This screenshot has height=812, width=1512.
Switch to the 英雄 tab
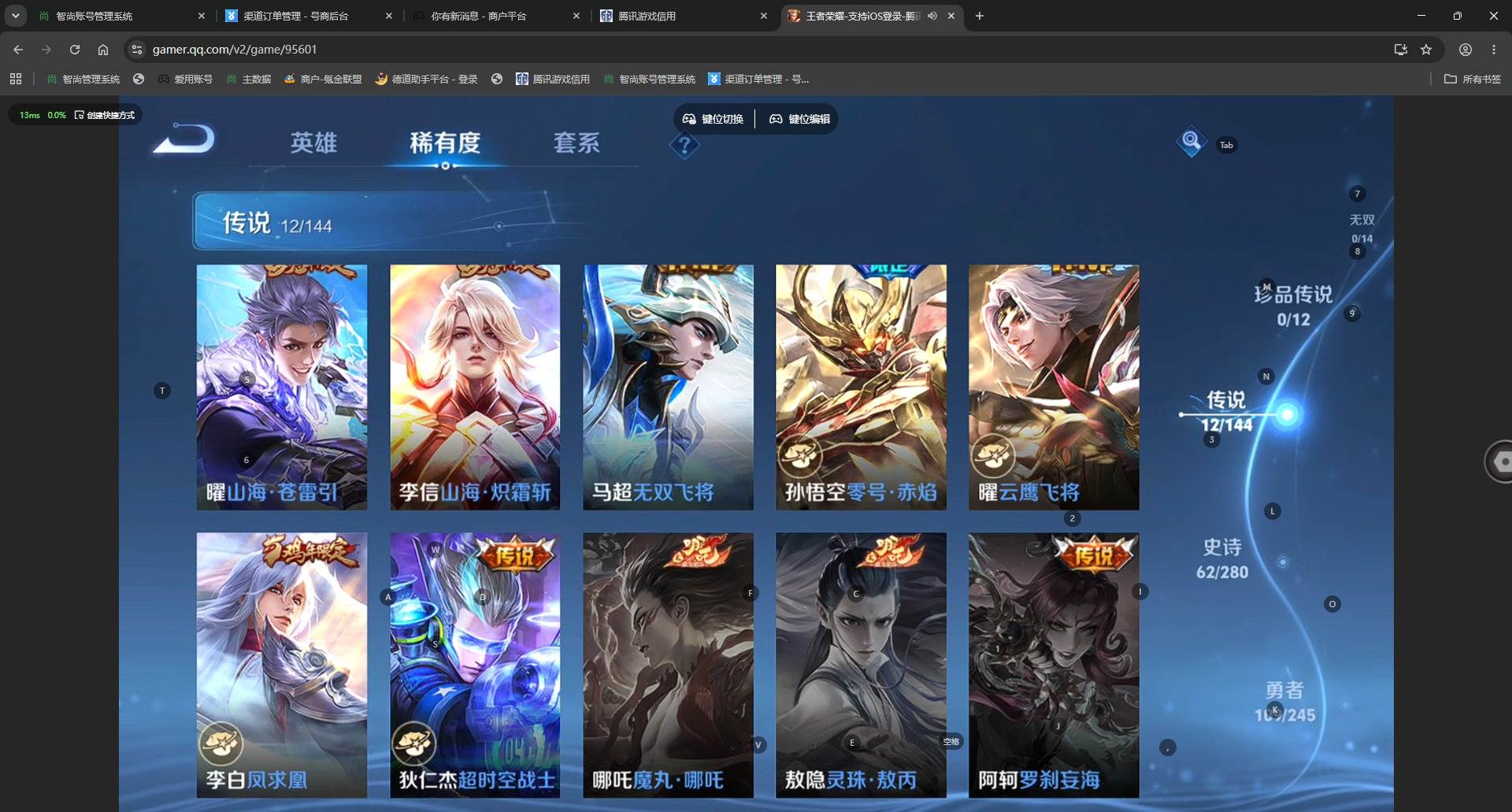313,143
